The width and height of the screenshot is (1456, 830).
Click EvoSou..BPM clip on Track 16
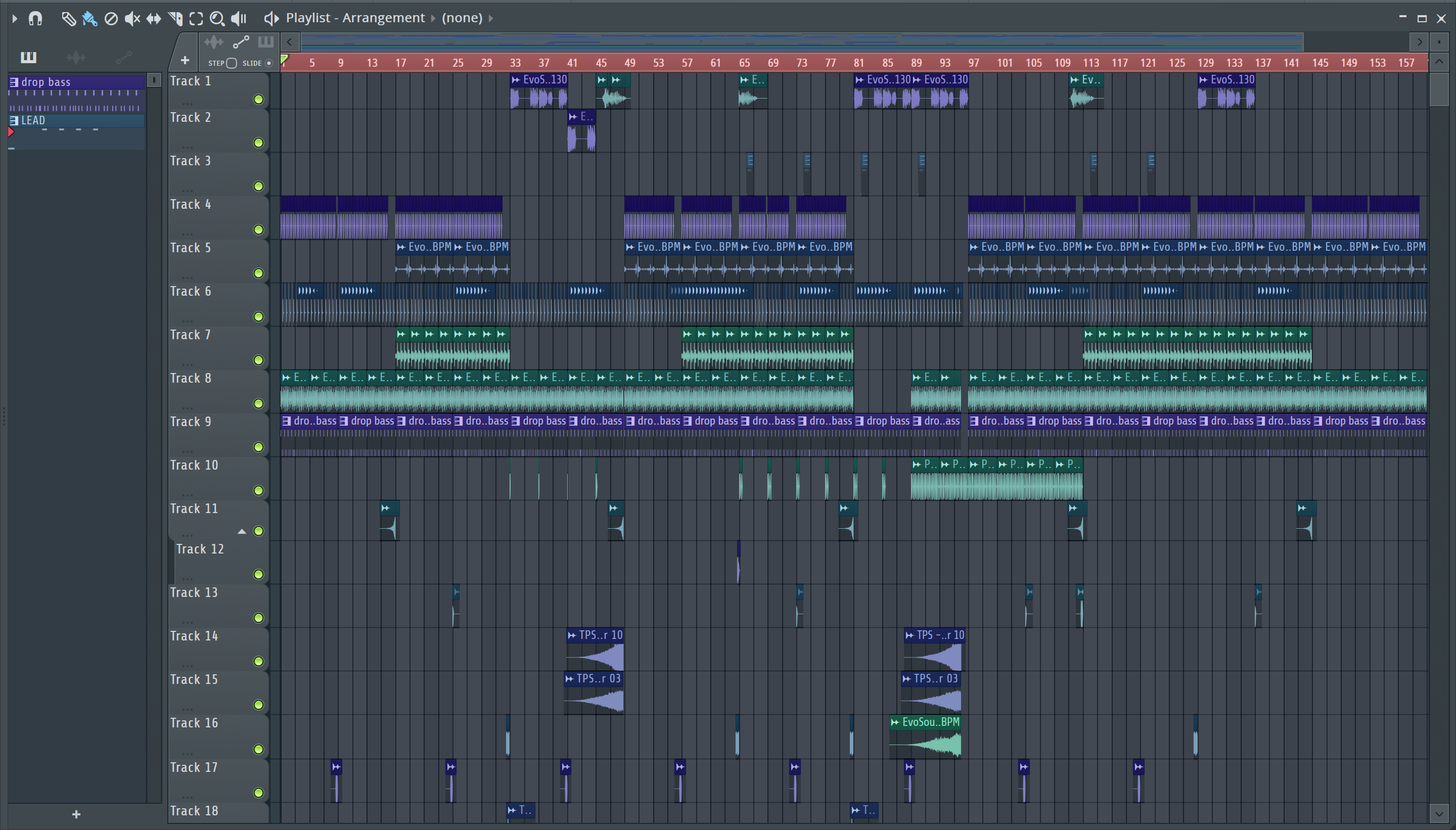click(x=925, y=736)
